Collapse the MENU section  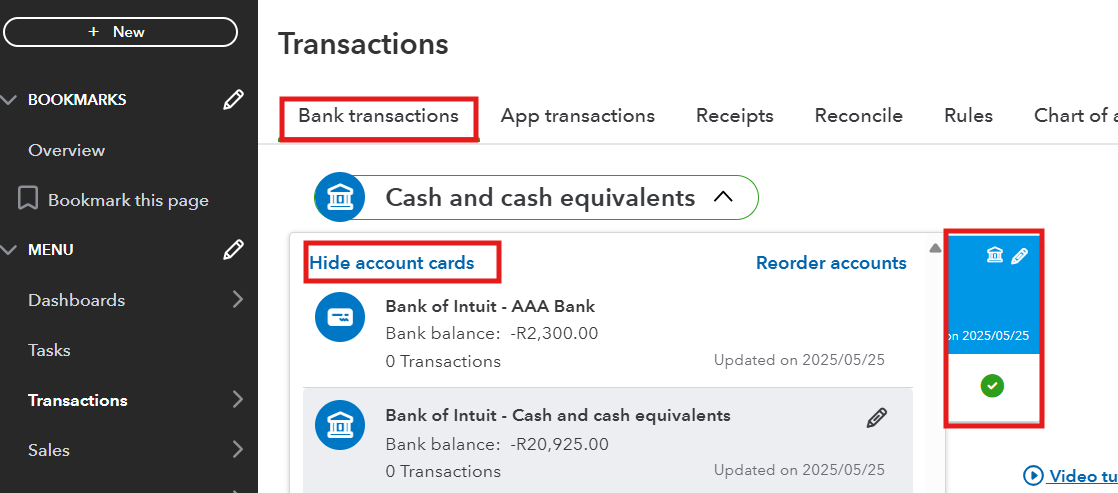click(x=10, y=250)
